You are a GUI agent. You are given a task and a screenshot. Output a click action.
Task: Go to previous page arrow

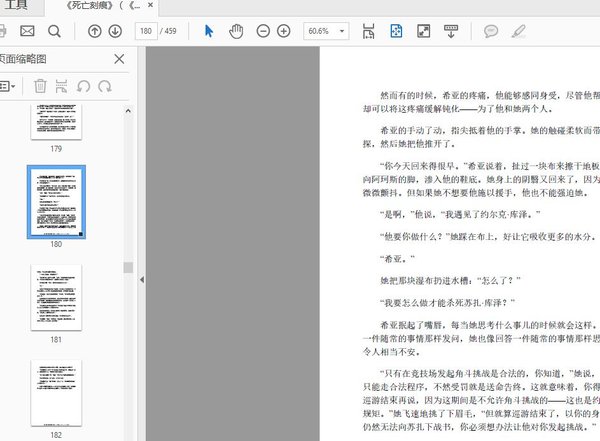(x=95, y=31)
